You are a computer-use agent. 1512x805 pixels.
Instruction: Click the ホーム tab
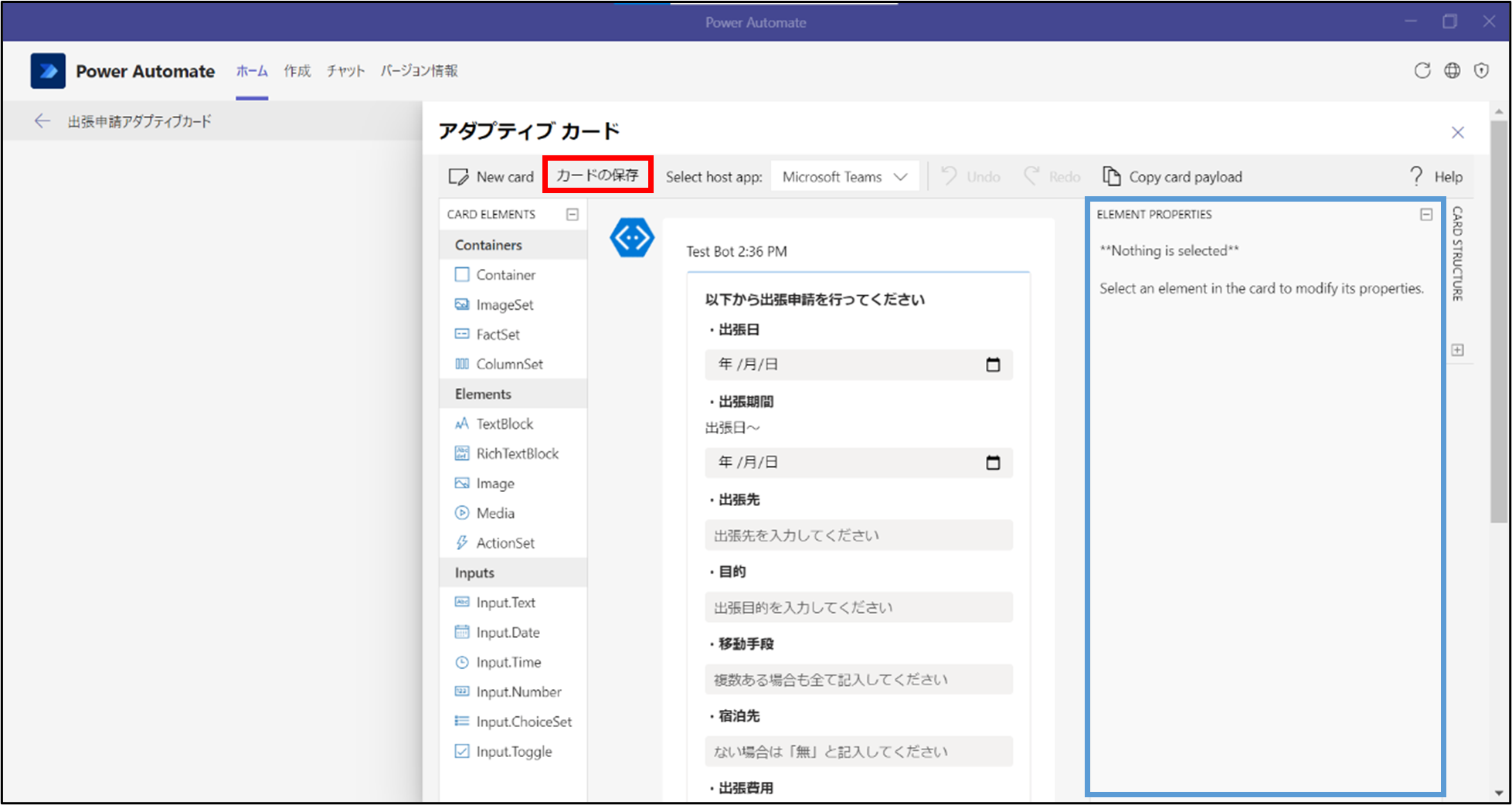tap(252, 71)
